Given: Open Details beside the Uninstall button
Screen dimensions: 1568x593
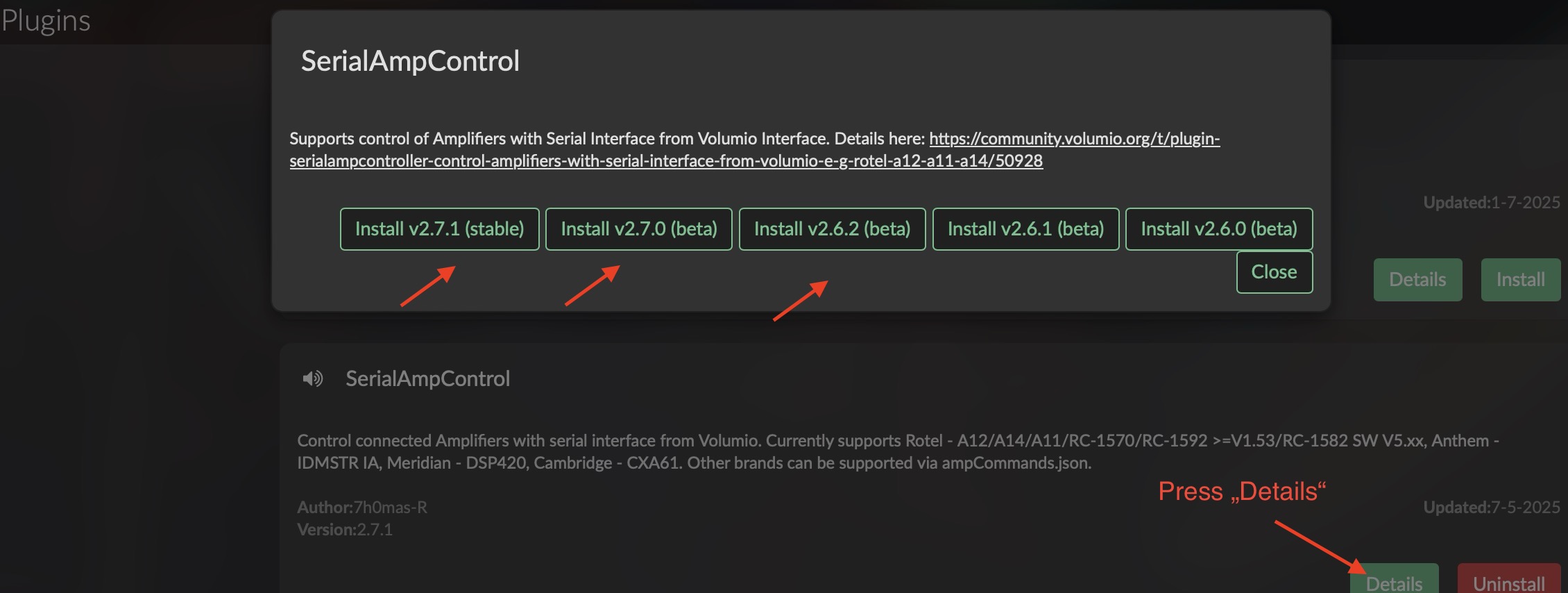Looking at the screenshot, I should pyautogui.click(x=1394, y=580).
